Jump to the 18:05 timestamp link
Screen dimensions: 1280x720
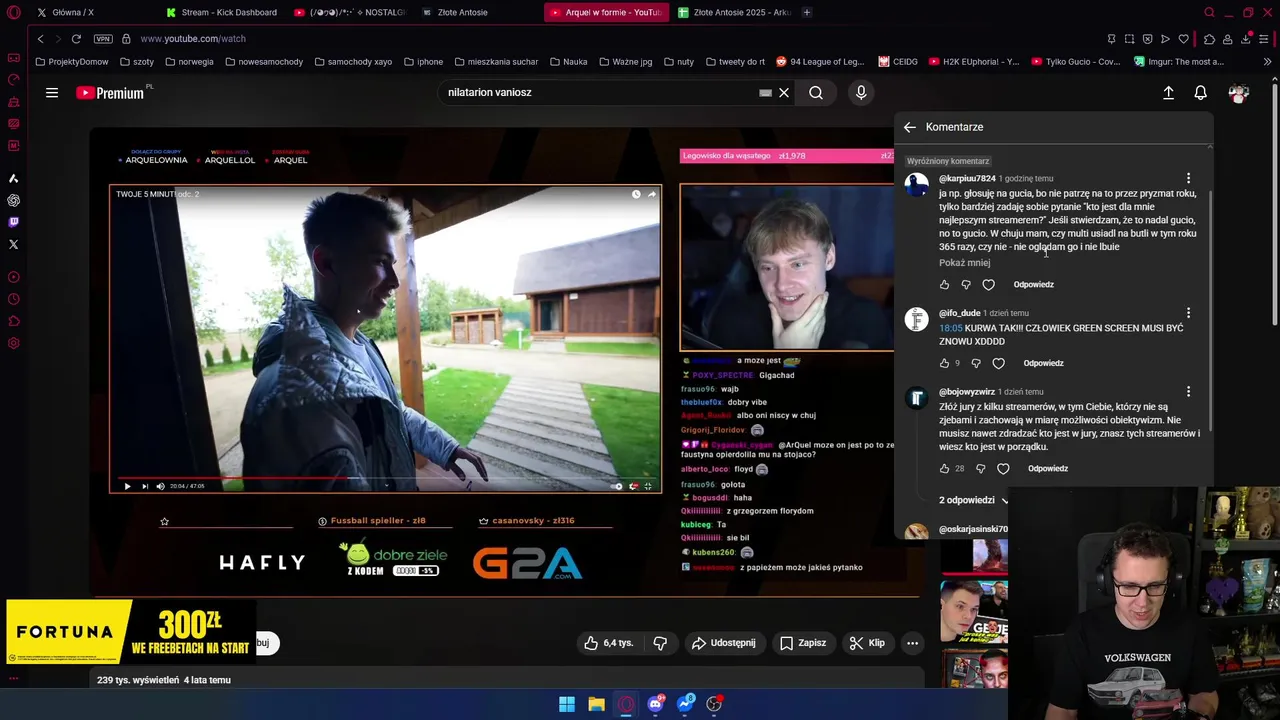click(950, 328)
